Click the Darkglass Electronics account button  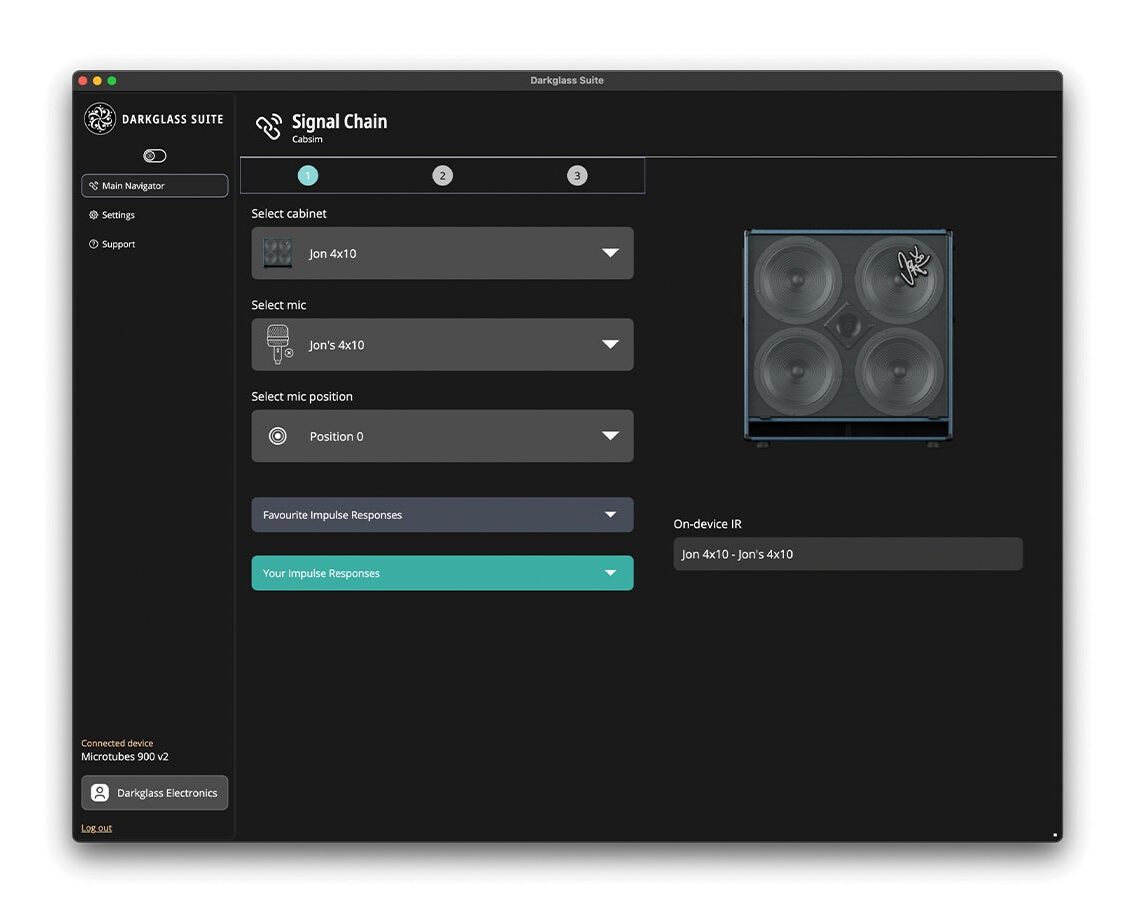click(155, 793)
